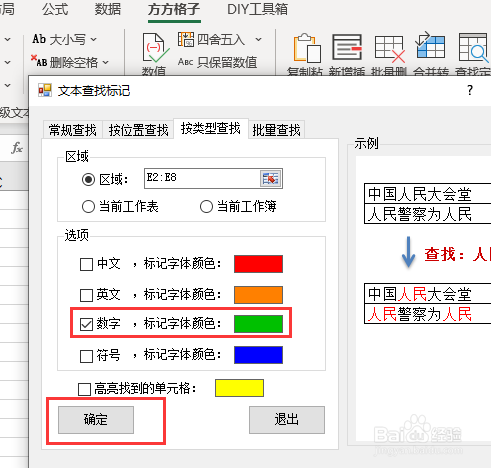The height and width of the screenshot is (468, 491).
Task: Enable the 中文 checkbox
Action: [86, 264]
